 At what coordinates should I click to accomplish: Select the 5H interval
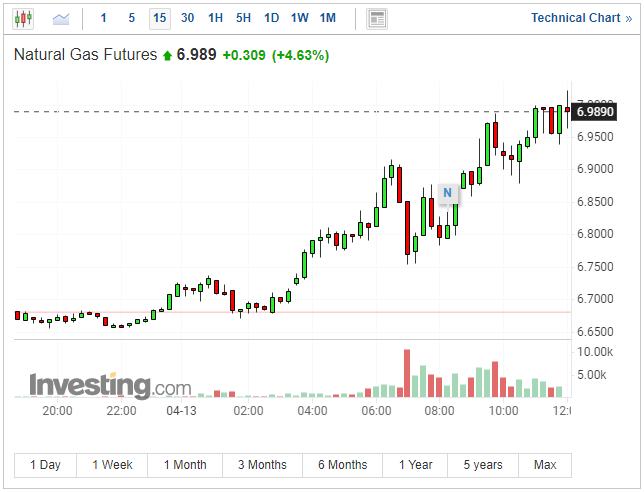click(x=243, y=18)
